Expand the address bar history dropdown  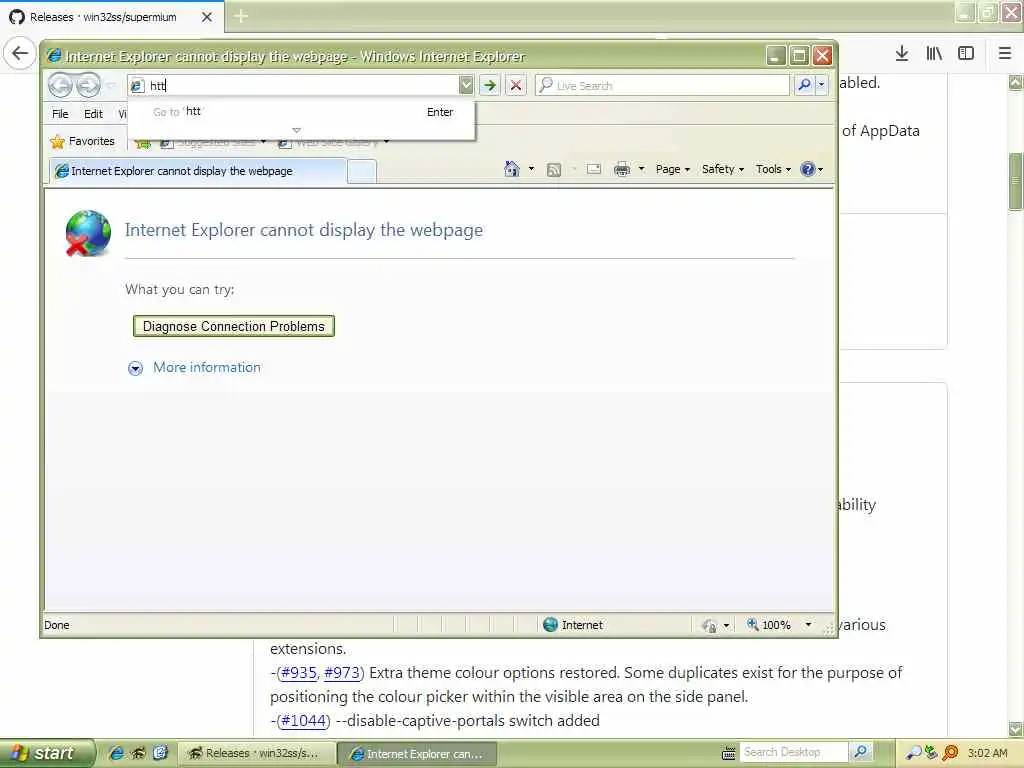coord(466,85)
